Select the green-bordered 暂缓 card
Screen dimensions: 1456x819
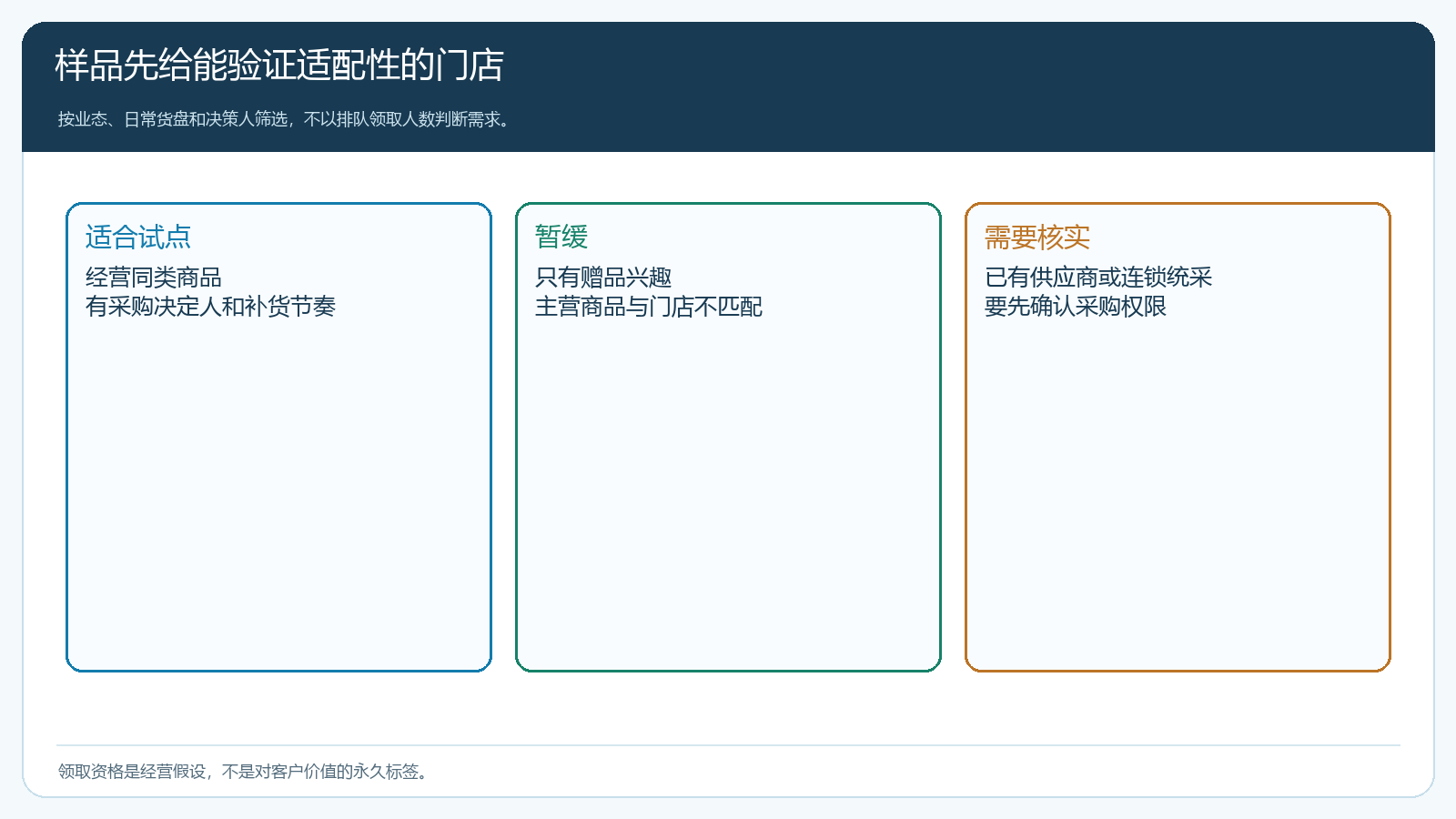coord(728,437)
